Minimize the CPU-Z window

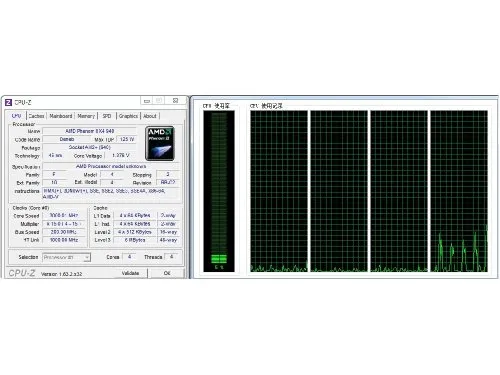(147, 101)
